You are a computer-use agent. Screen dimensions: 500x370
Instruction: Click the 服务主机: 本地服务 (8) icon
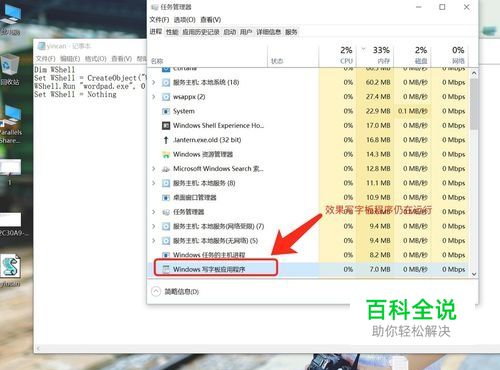pos(166,183)
